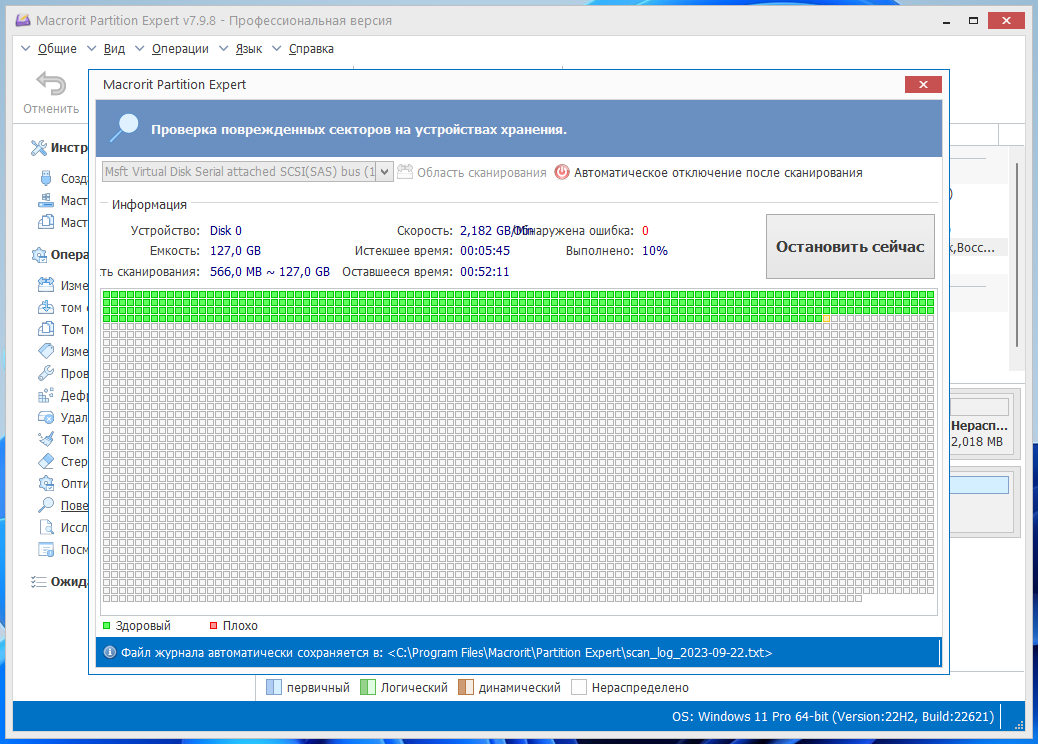Click the log file path text
This screenshot has width=1038, height=744.
(580, 653)
